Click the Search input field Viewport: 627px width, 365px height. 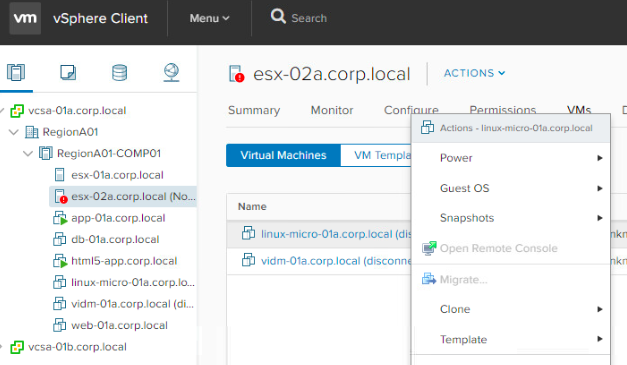pos(309,18)
